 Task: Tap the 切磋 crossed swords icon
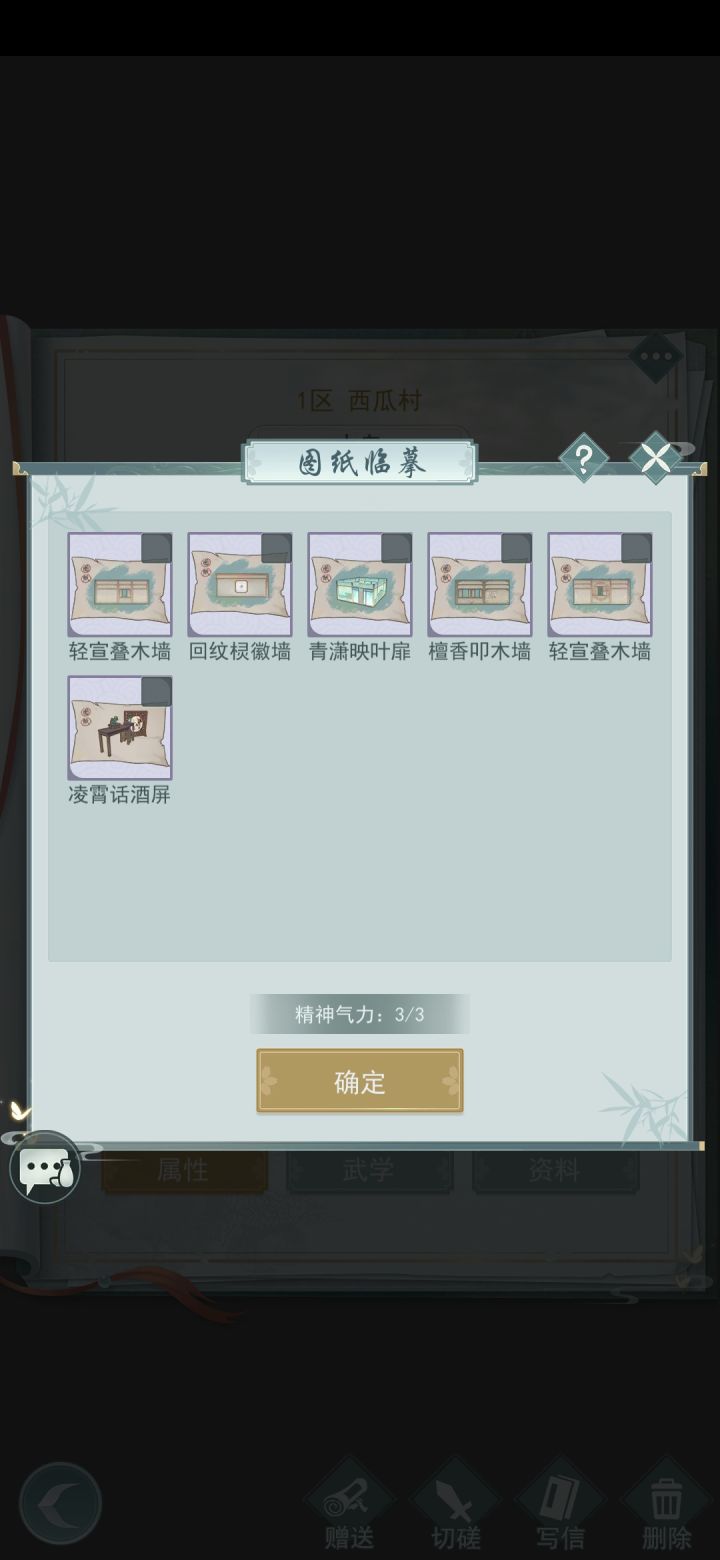coord(456,1504)
